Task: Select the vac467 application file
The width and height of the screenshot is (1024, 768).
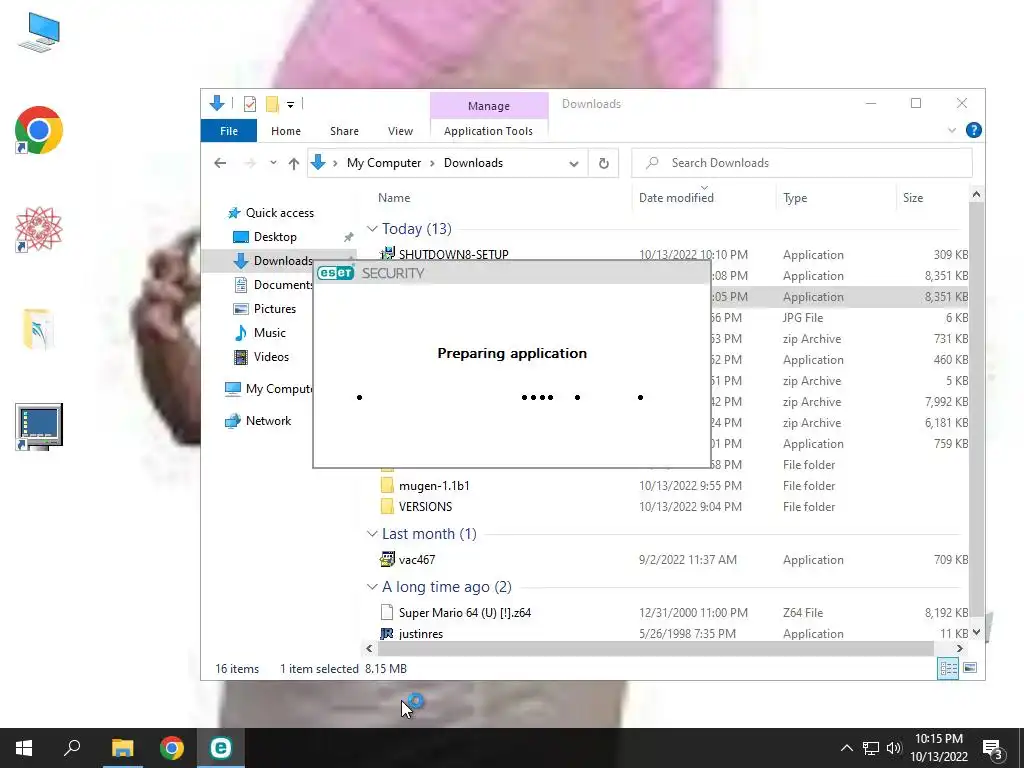Action: pyautogui.click(x=417, y=560)
